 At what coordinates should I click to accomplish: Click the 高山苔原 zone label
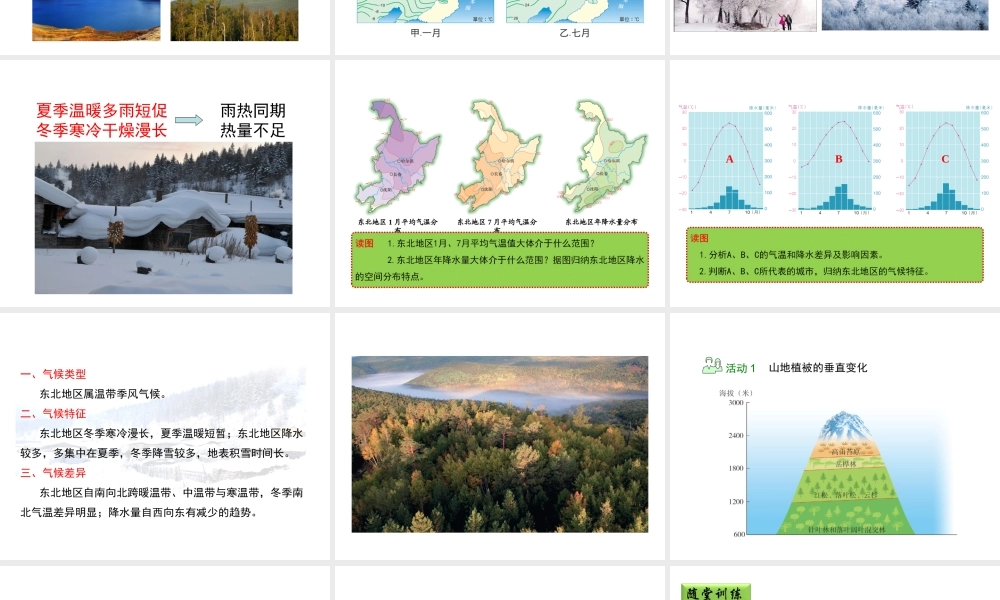click(x=846, y=451)
